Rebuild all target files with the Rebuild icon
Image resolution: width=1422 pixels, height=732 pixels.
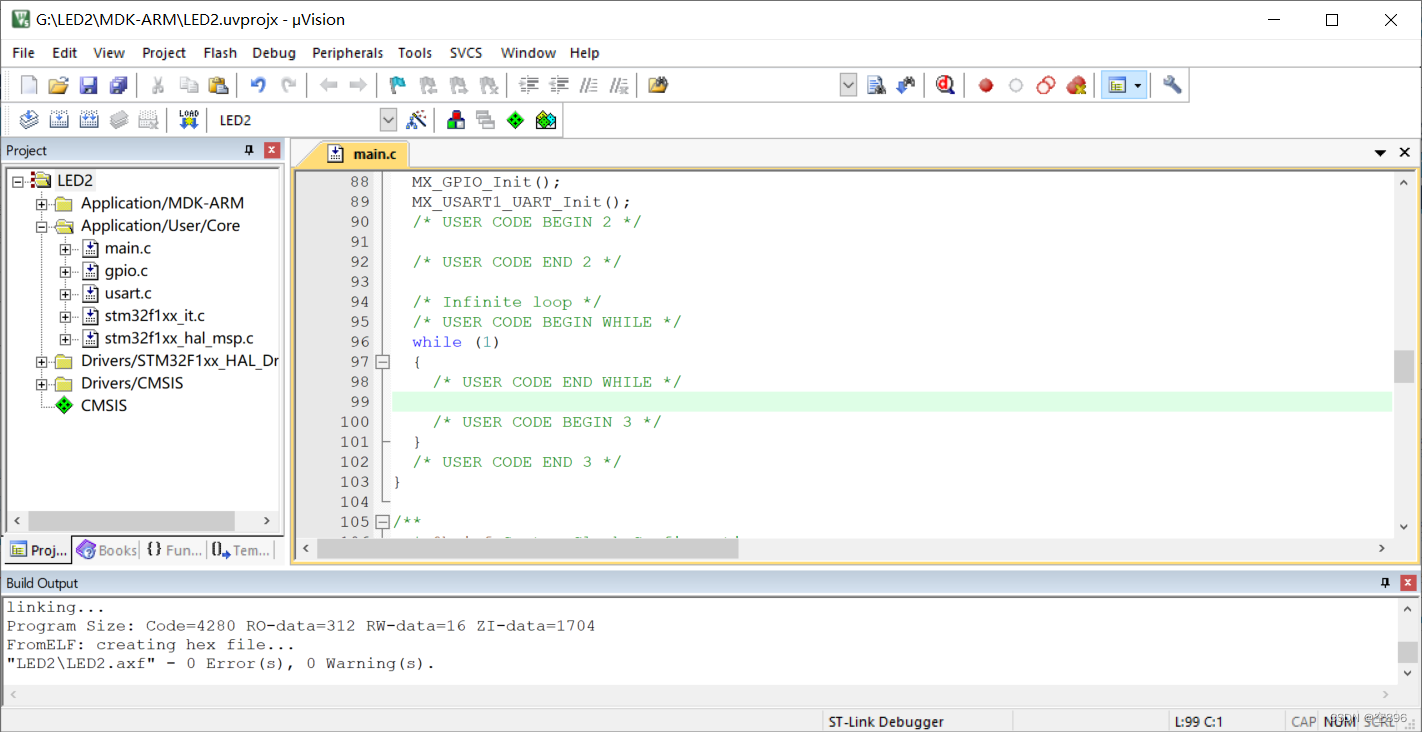coord(89,120)
